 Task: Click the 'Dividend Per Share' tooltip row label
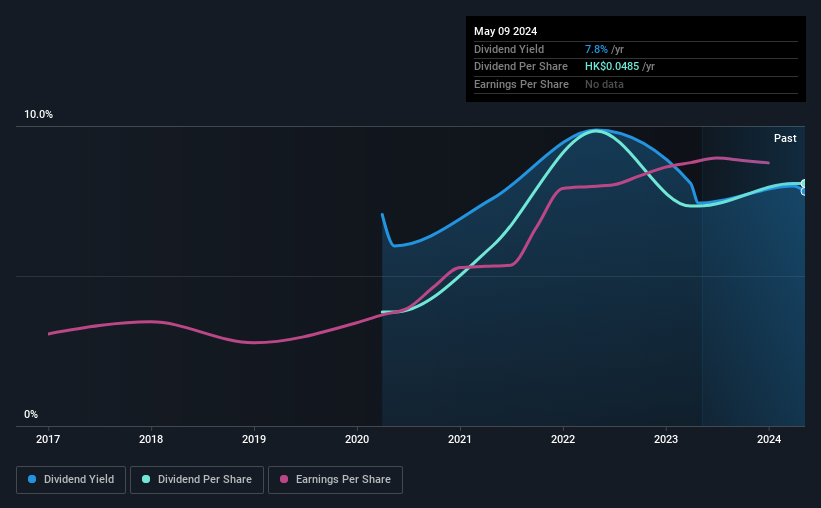[x=521, y=67]
